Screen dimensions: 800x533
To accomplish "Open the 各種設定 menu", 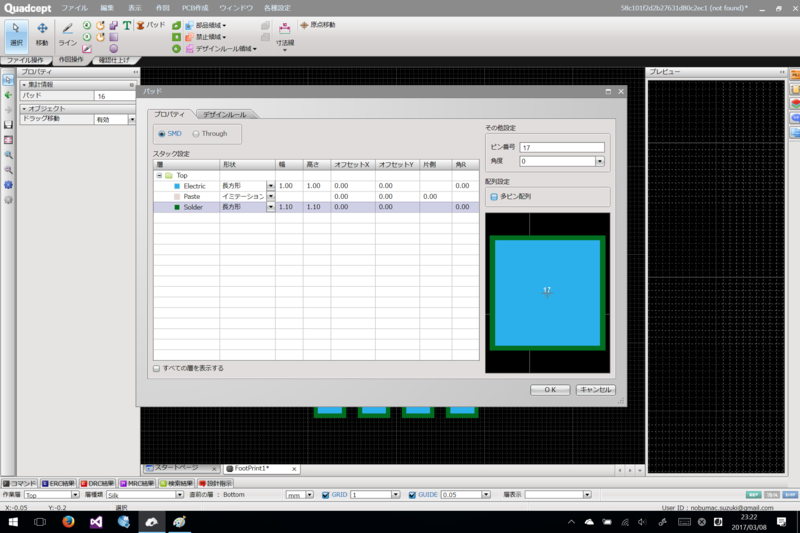I will (277, 8).
